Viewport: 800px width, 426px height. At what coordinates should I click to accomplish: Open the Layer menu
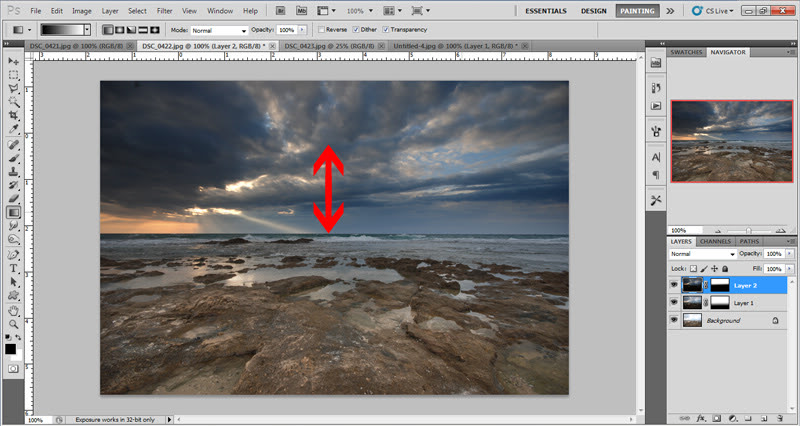tap(110, 11)
